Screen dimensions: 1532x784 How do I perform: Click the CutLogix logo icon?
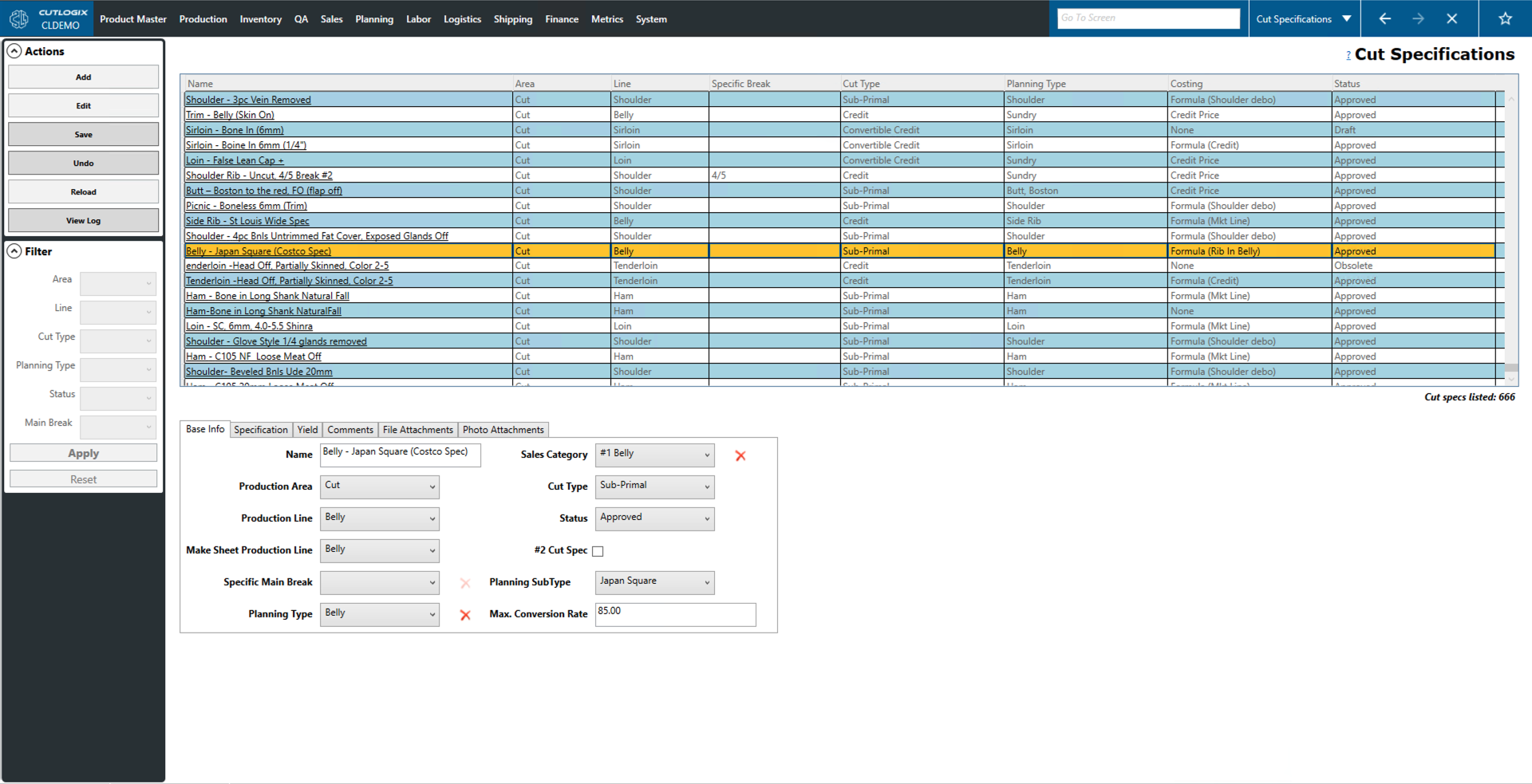19,18
